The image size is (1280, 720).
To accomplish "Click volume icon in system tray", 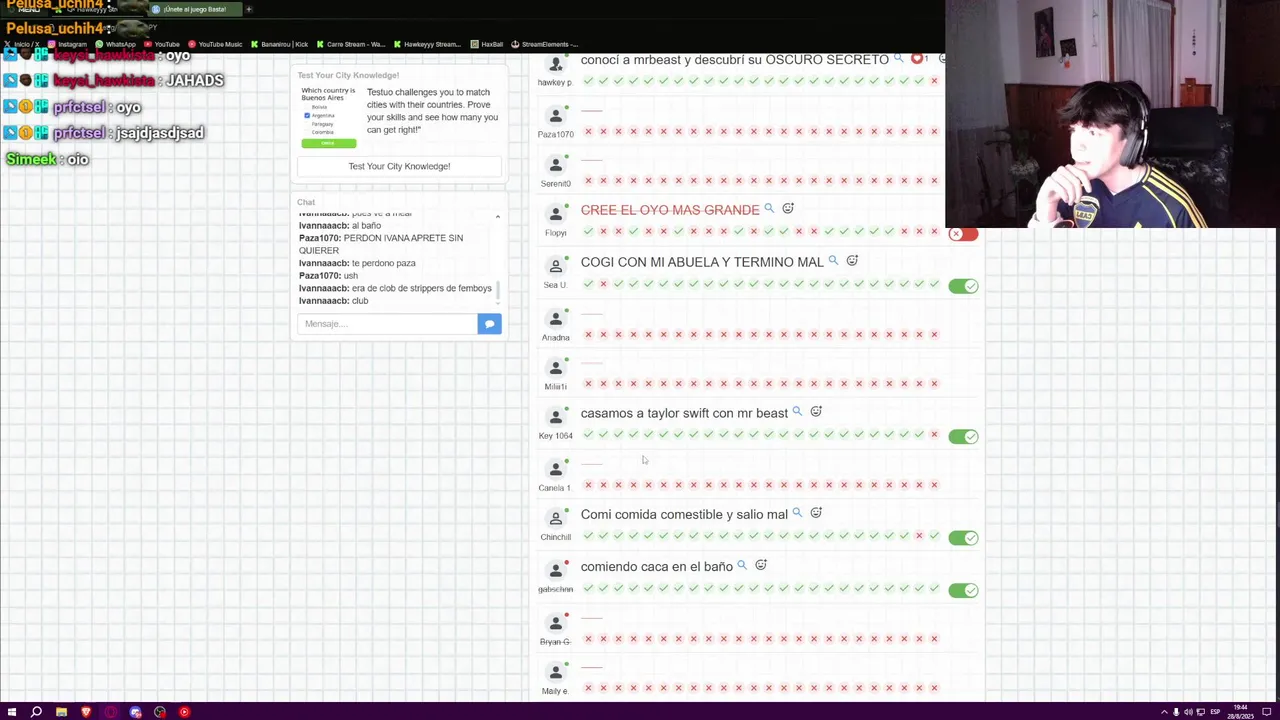I will pos(1188,712).
